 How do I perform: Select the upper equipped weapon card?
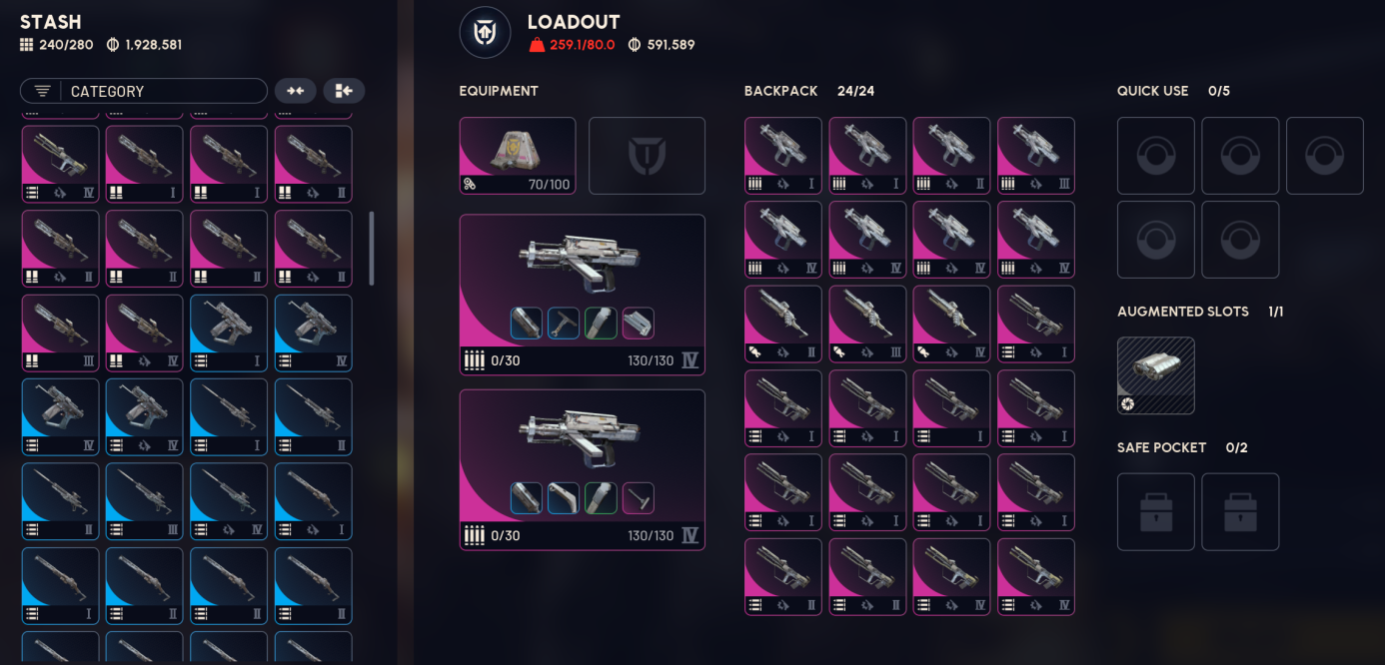[582, 295]
